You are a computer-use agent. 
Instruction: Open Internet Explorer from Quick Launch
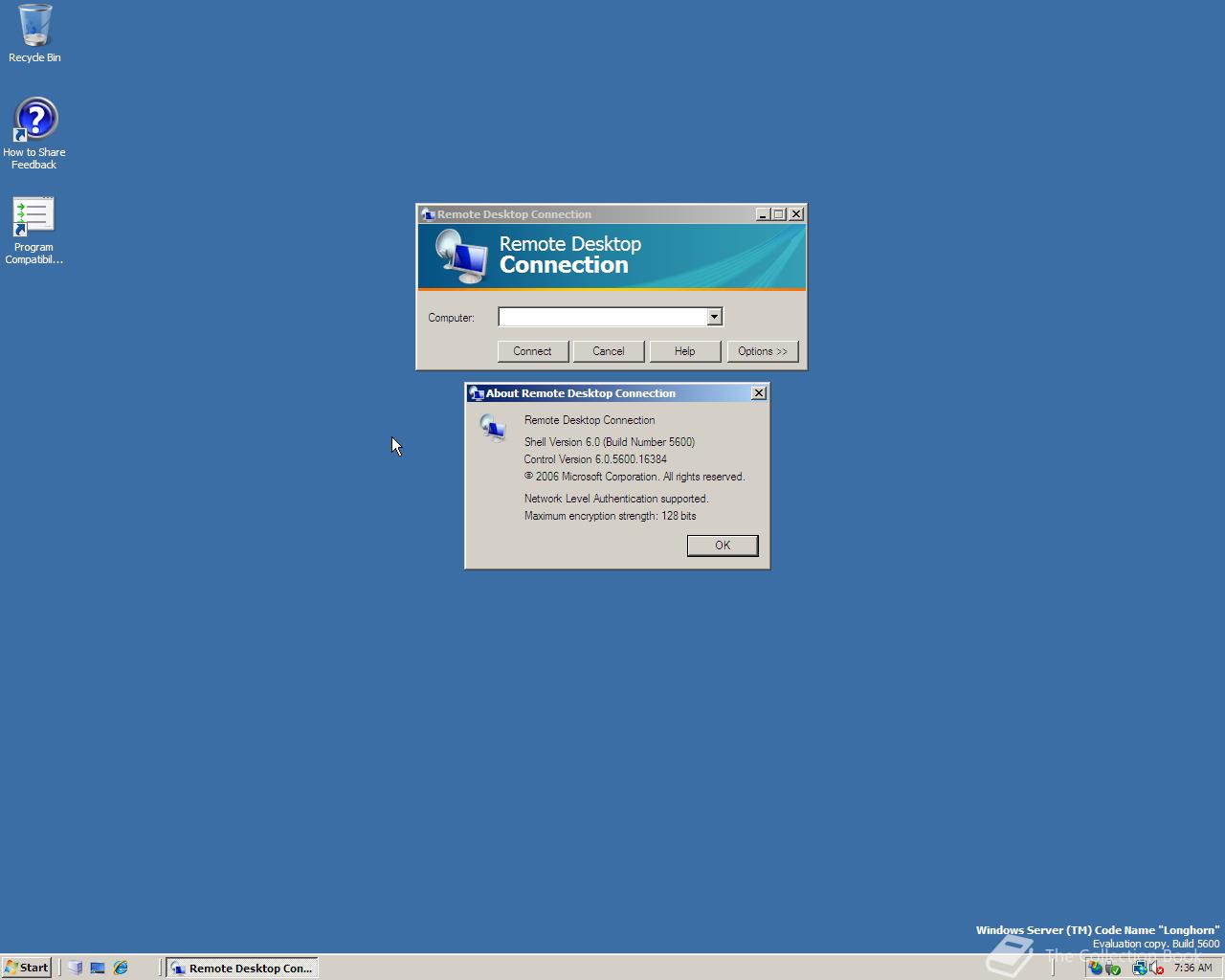click(x=121, y=968)
